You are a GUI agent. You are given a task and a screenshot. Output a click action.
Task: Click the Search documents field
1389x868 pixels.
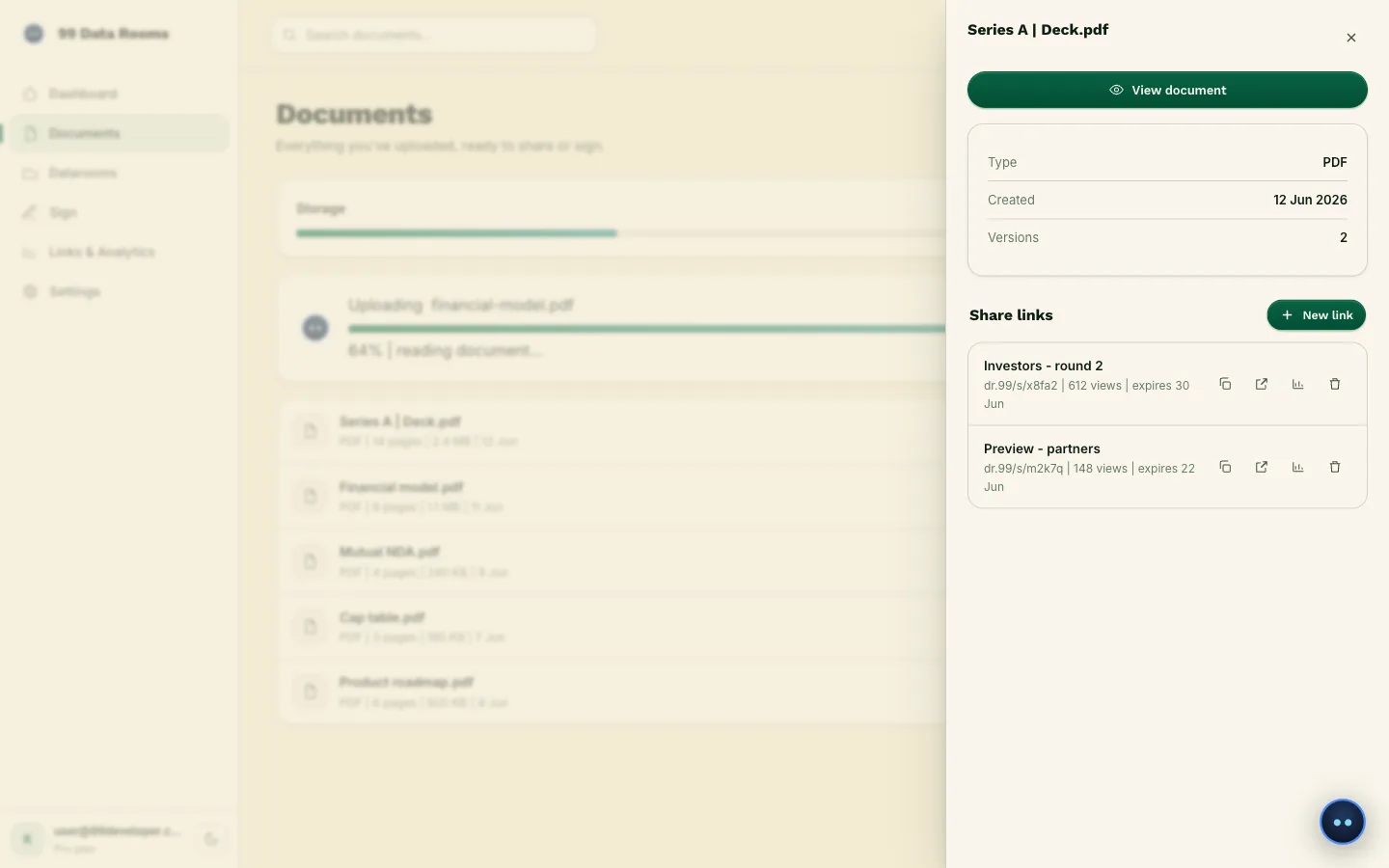click(433, 35)
